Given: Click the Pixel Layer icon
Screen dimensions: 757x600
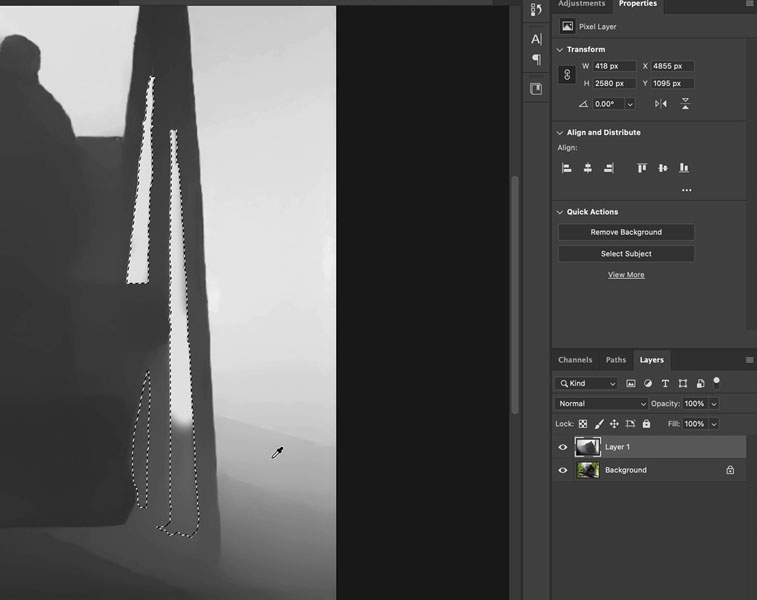Looking at the screenshot, I should coord(567,26).
